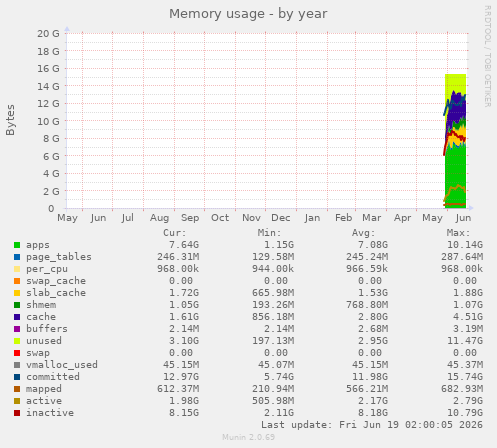Click the lime unused legend swatch

point(17,341)
